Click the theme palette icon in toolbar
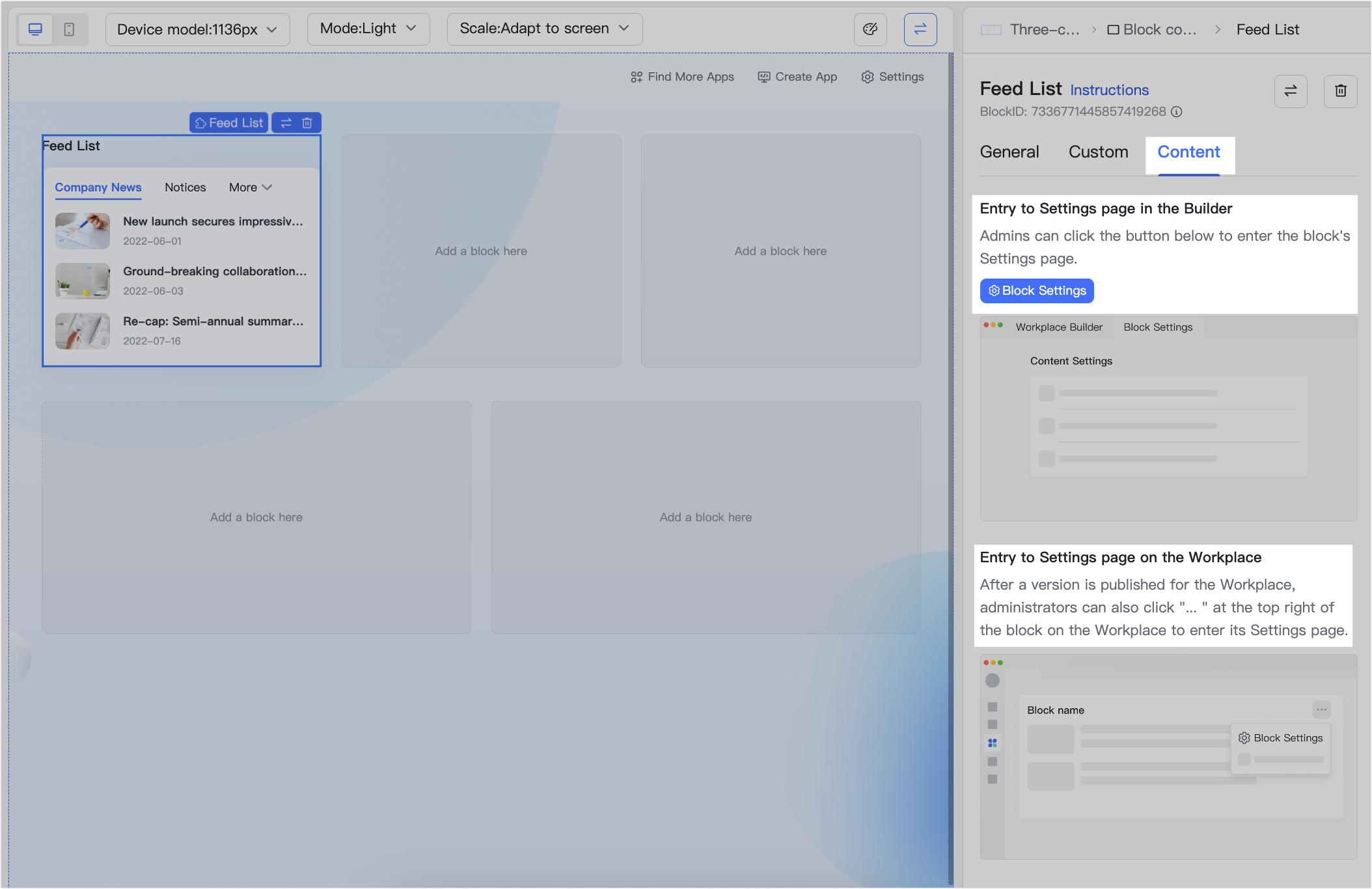Screen dimensions: 1372x889 pyautogui.click(x=870, y=29)
